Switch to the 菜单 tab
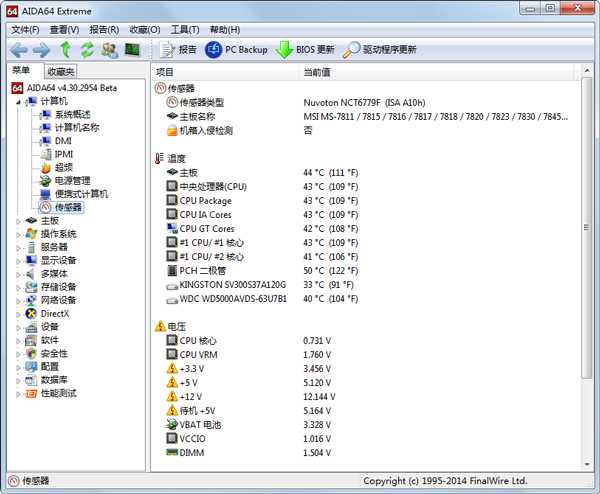 click(21, 70)
